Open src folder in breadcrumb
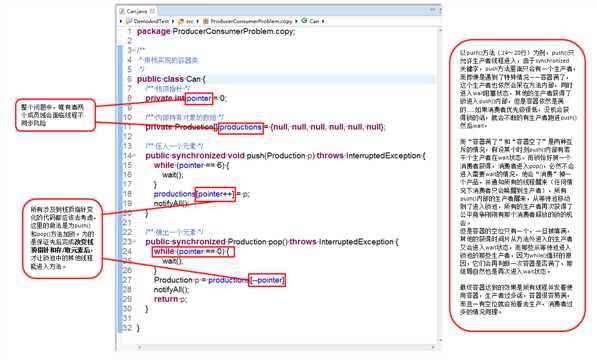Viewport: 597px width, 360px height. [x=189, y=21]
